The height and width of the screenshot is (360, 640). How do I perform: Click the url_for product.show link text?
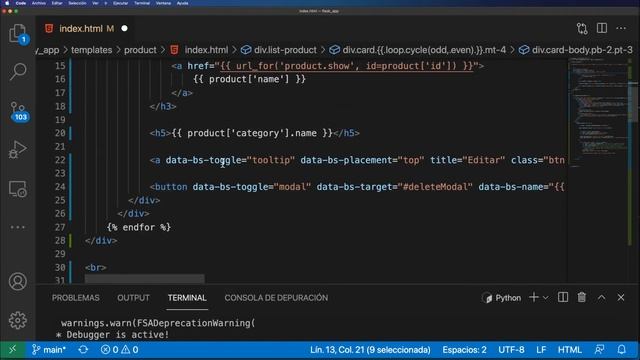pyautogui.click(x=347, y=66)
